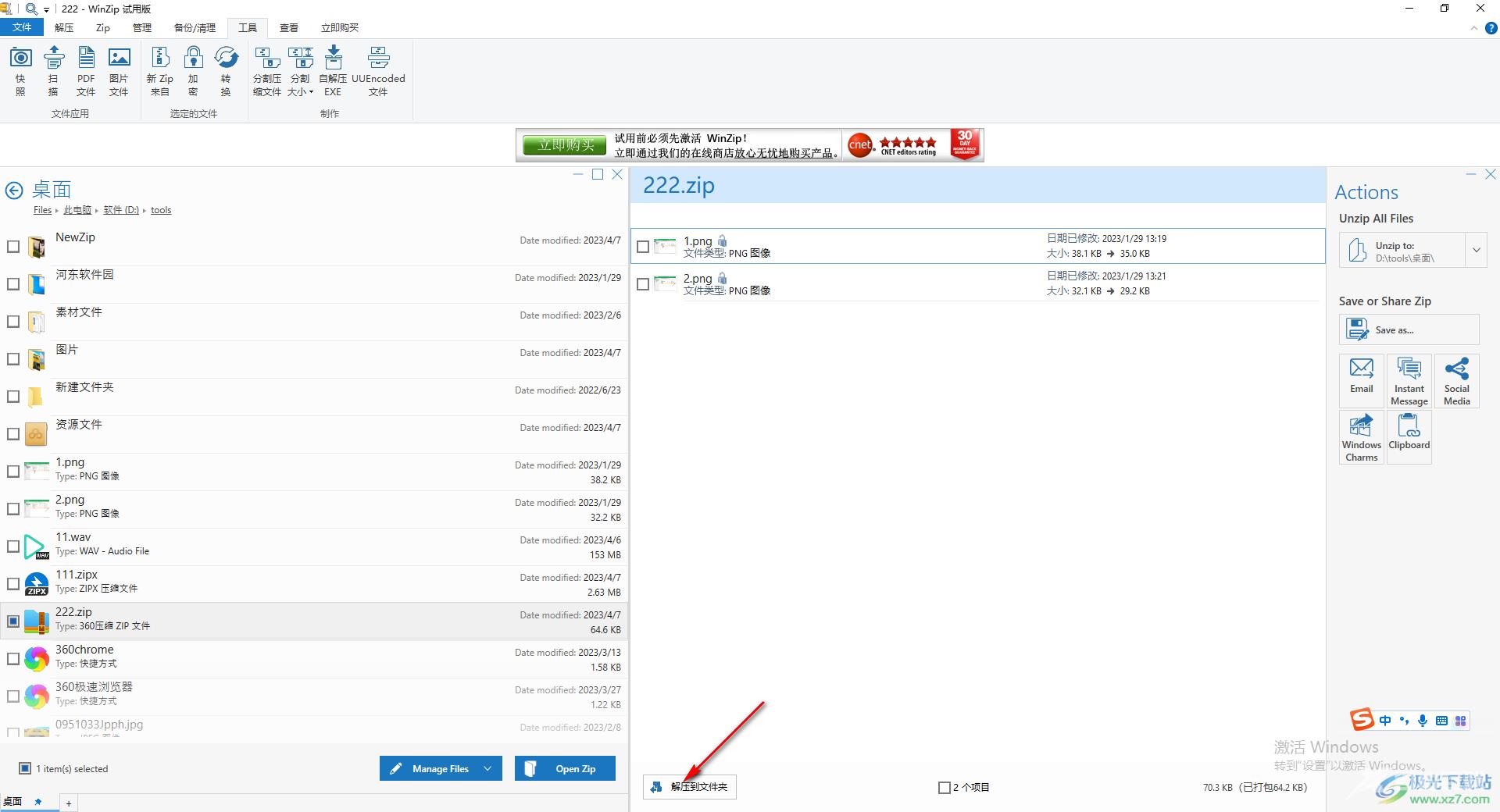Open the 图片文件 image tool
This screenshot has width=1500, height=812.
point(119,70)
